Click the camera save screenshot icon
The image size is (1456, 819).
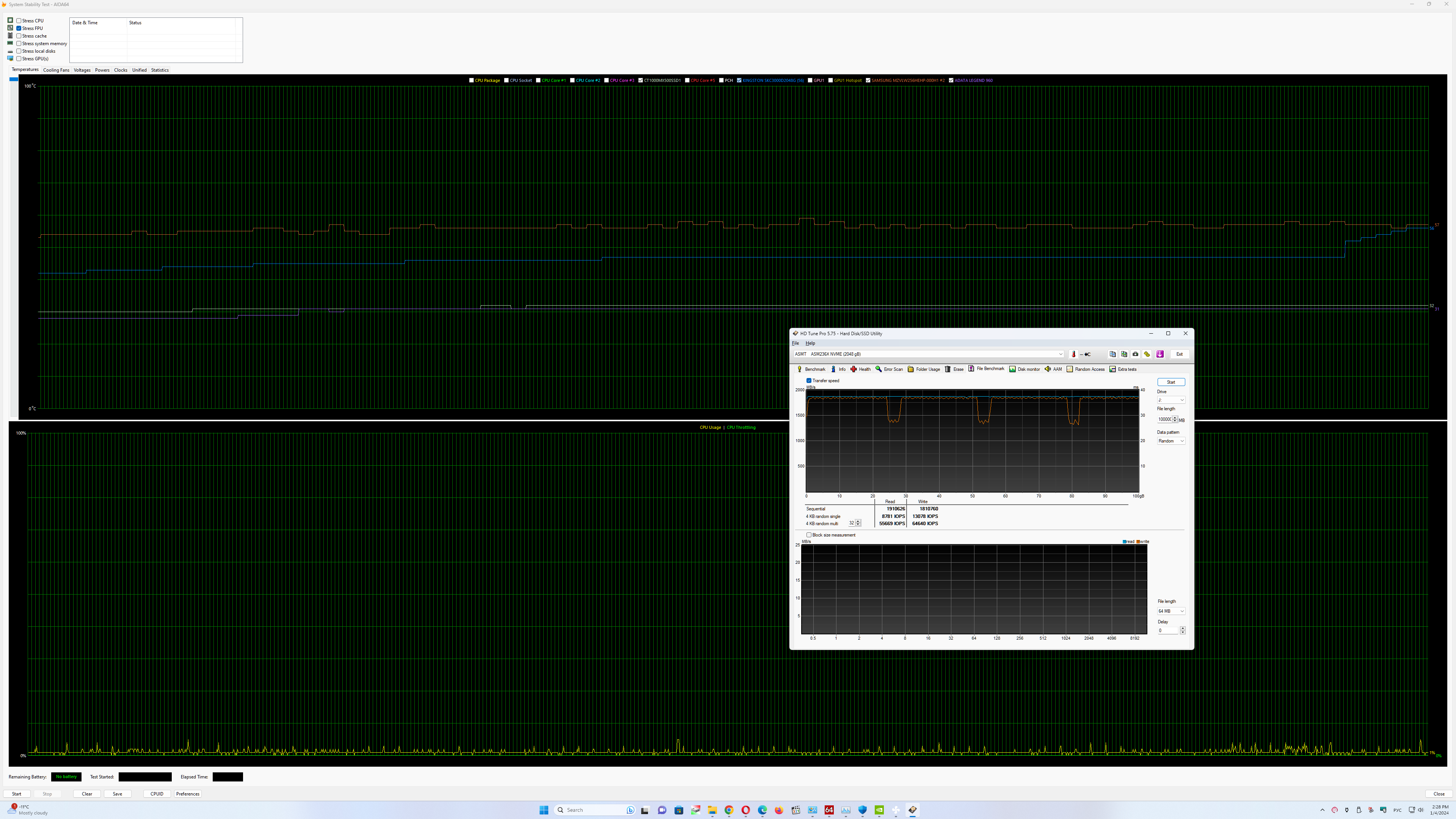(x=1135, y=355)
